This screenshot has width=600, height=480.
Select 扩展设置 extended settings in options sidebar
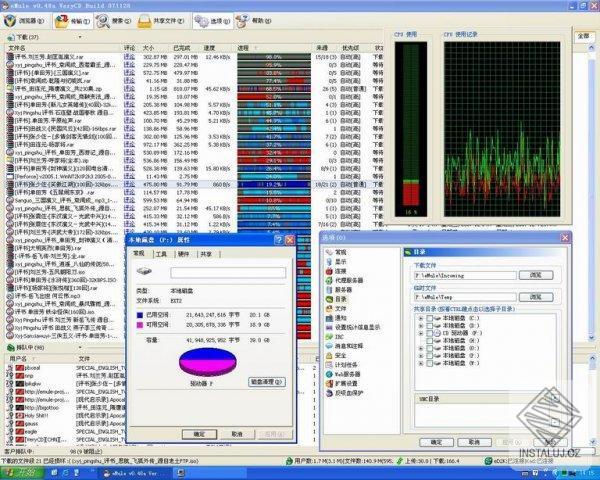point(342,384)
